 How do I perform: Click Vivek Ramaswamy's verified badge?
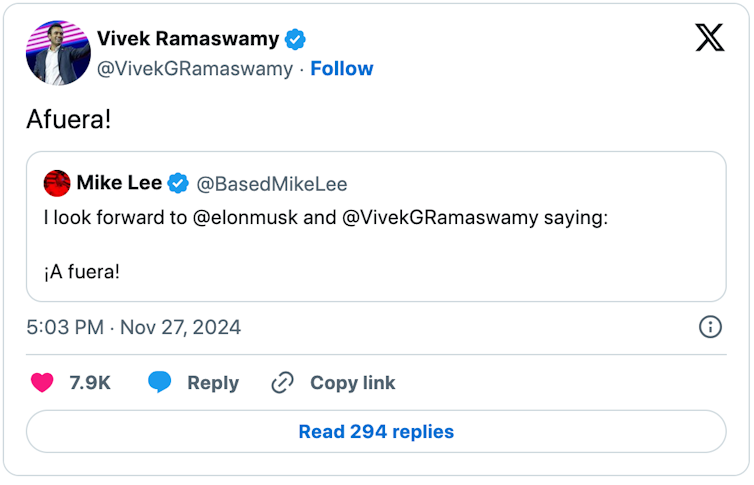(295, 39)
